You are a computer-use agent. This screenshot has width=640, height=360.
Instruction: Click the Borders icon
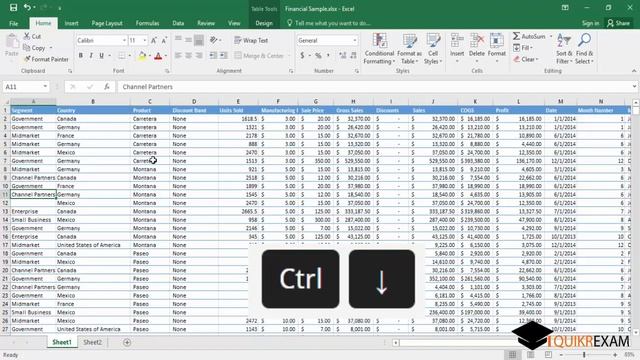click(122, 56)
